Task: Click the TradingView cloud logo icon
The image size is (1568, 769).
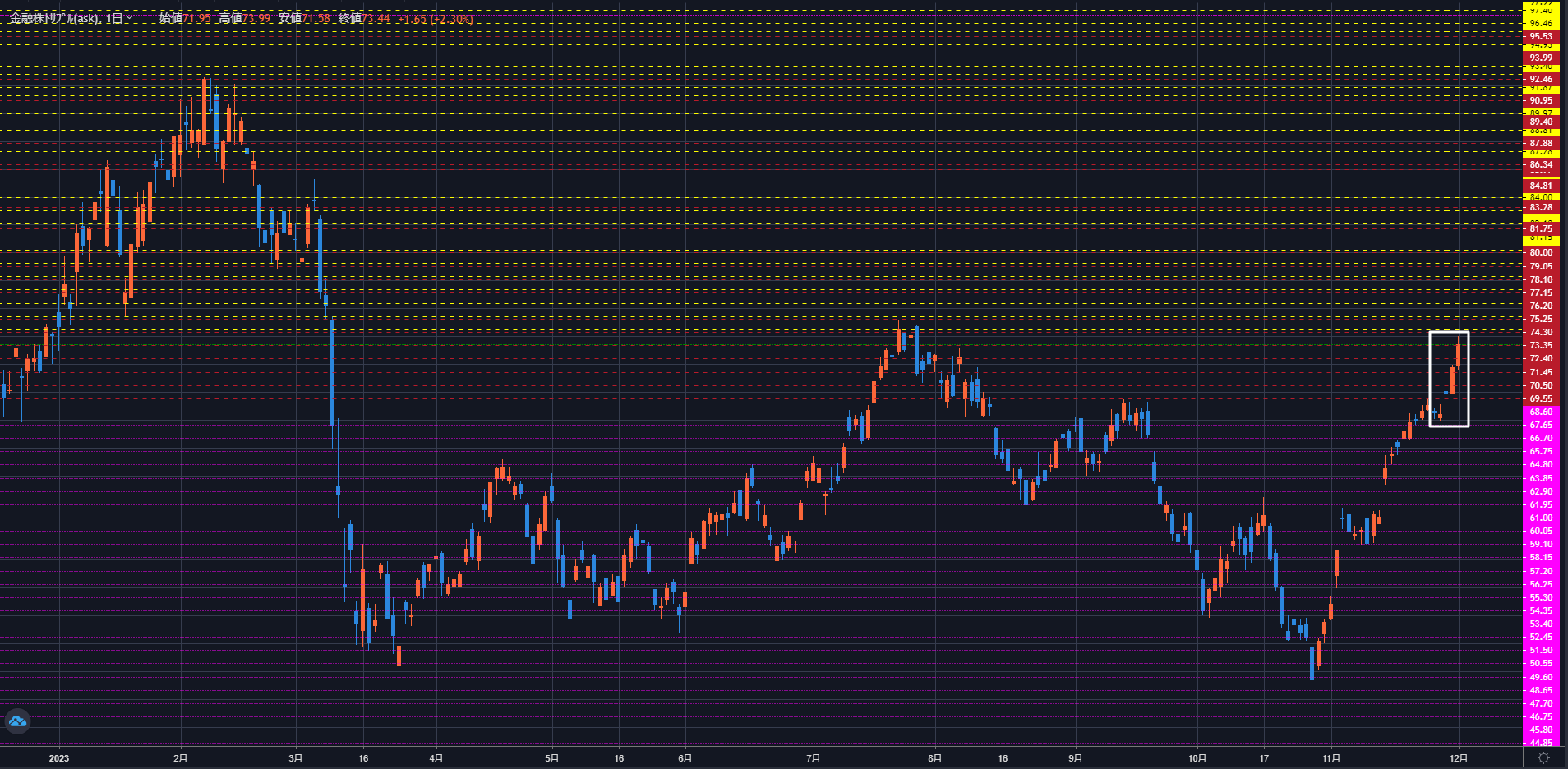Action: point(17,721)
